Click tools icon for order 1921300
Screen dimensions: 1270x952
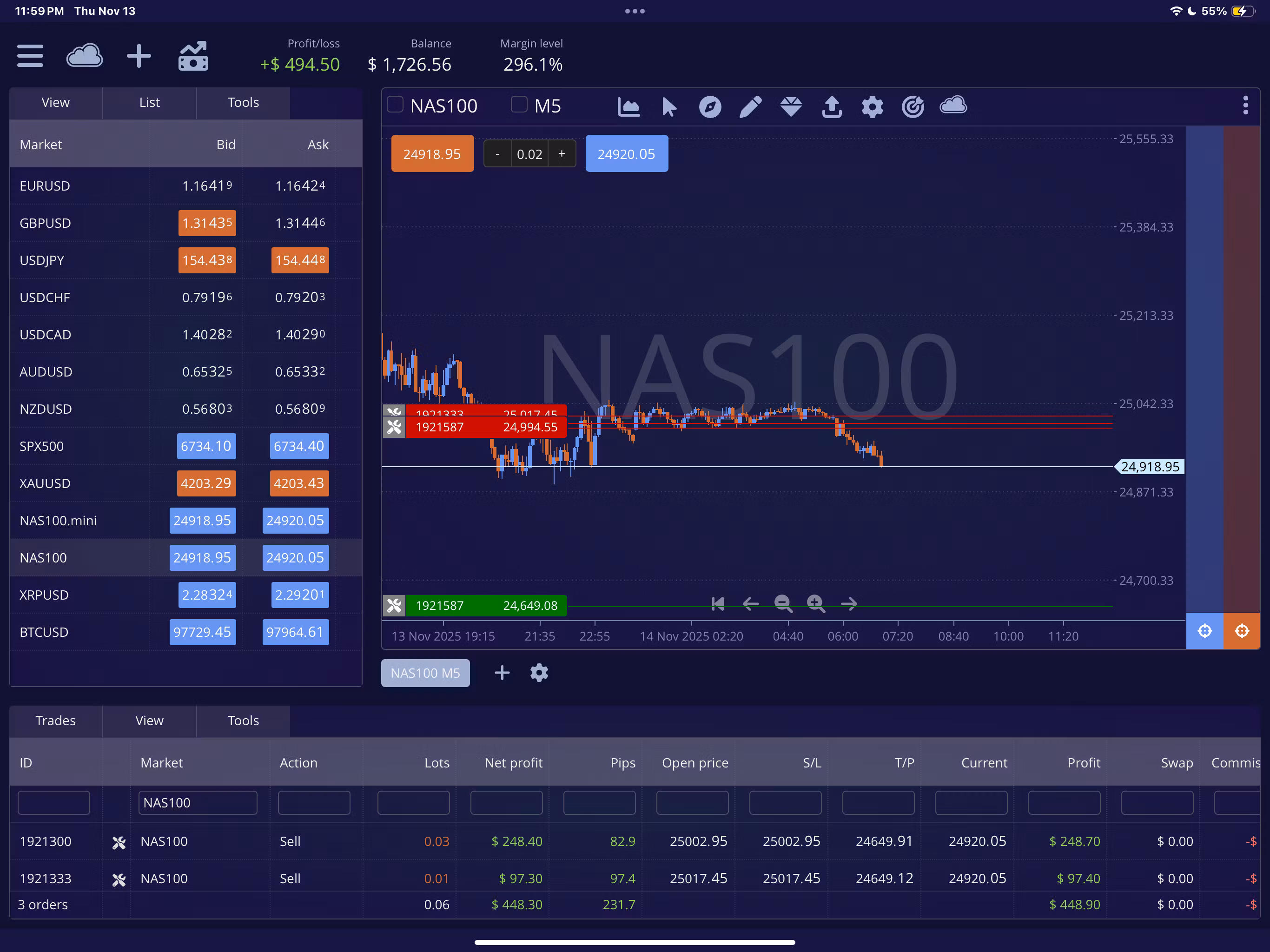tap(119, 842)
